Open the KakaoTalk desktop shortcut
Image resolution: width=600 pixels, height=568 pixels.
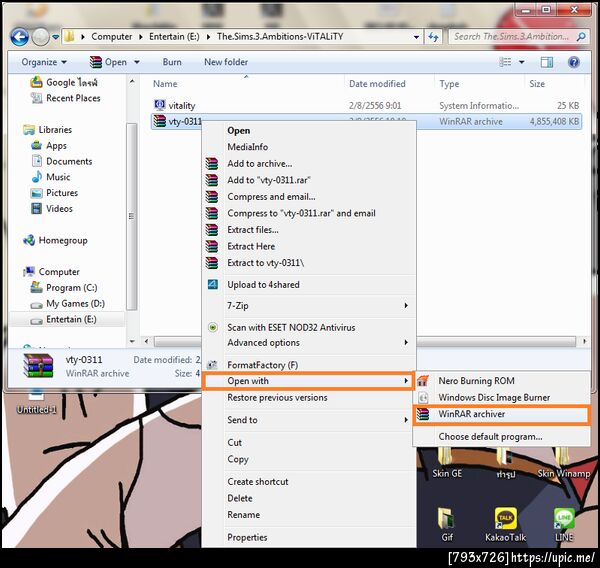(505, 525)
